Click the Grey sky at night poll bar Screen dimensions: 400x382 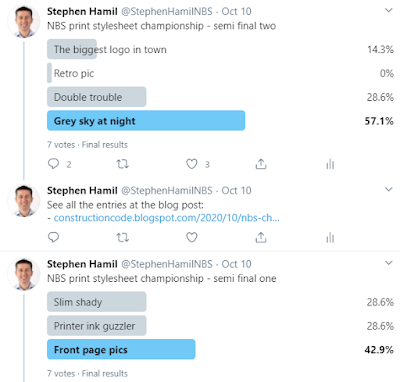(x=146, y=121)
